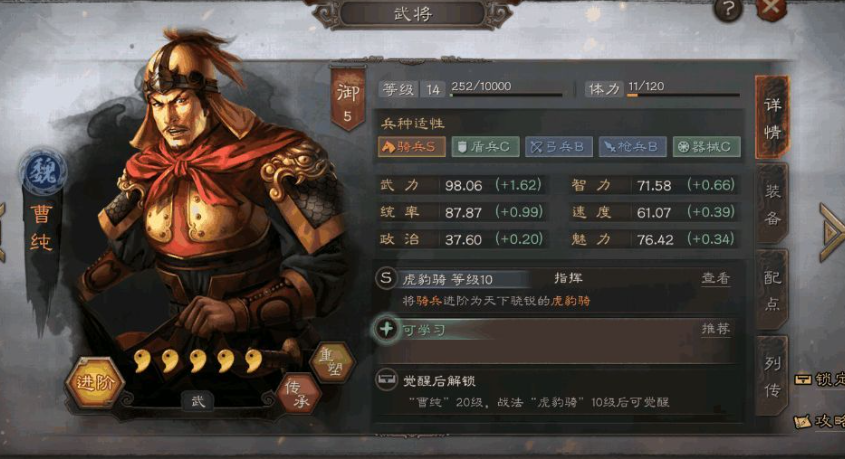Viewport: 845px width, 459px height.
Task: Click the green plus 可学习 skill slot icon
Action: (x=386, y=329)
